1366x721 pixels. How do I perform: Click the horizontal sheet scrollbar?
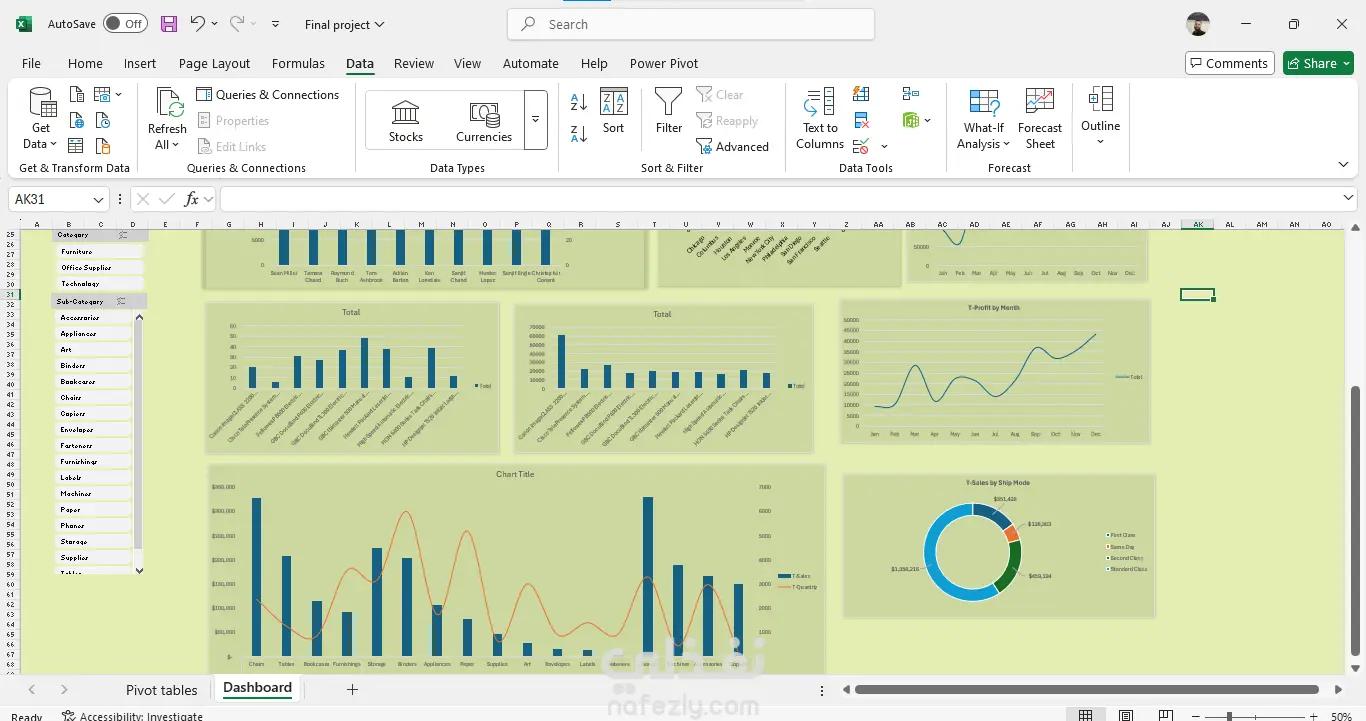[x=1087, y=689]
